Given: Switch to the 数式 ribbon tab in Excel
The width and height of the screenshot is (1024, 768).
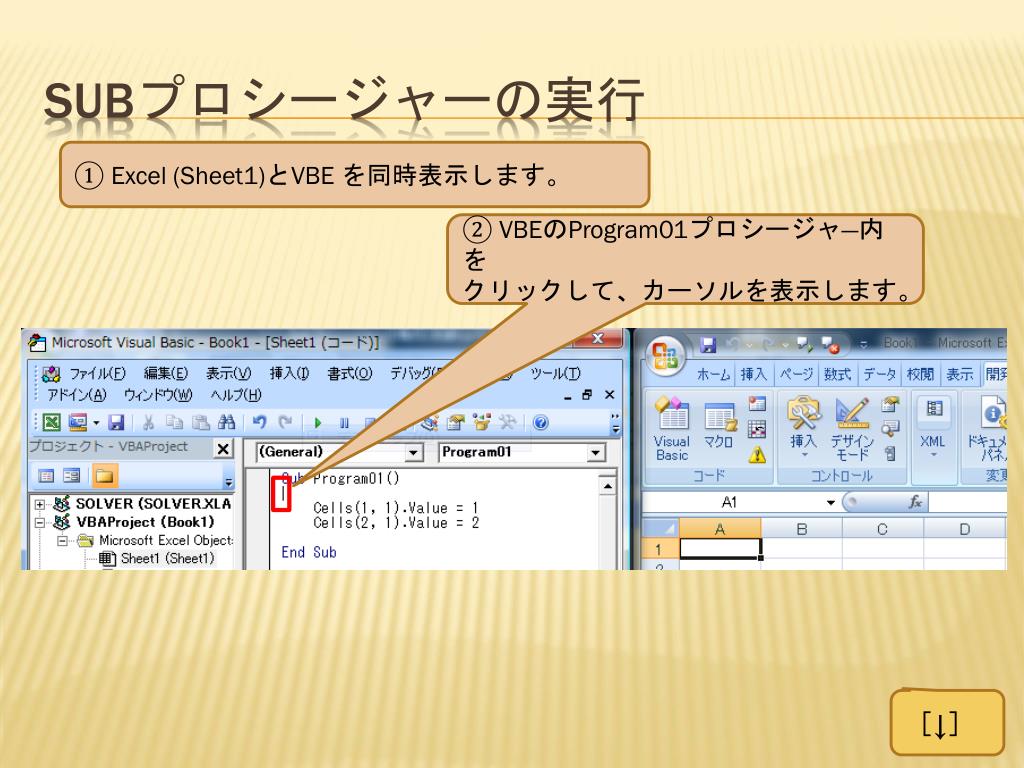Looking at the screenshot, I should coord(837,374).
